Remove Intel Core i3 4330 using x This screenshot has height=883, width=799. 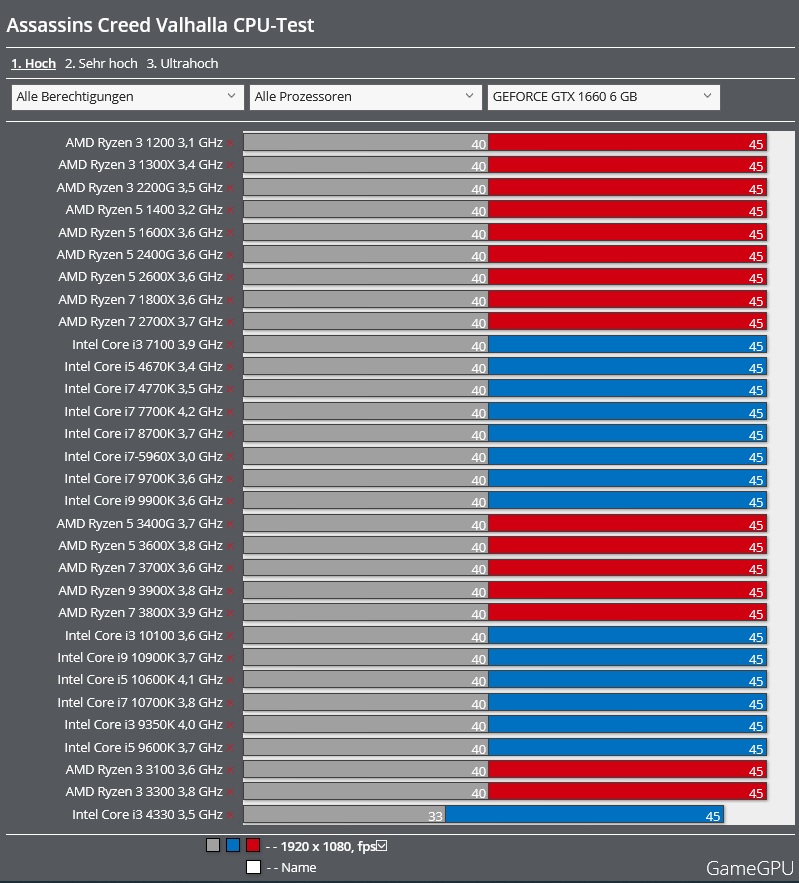click(x=230, y=815)
